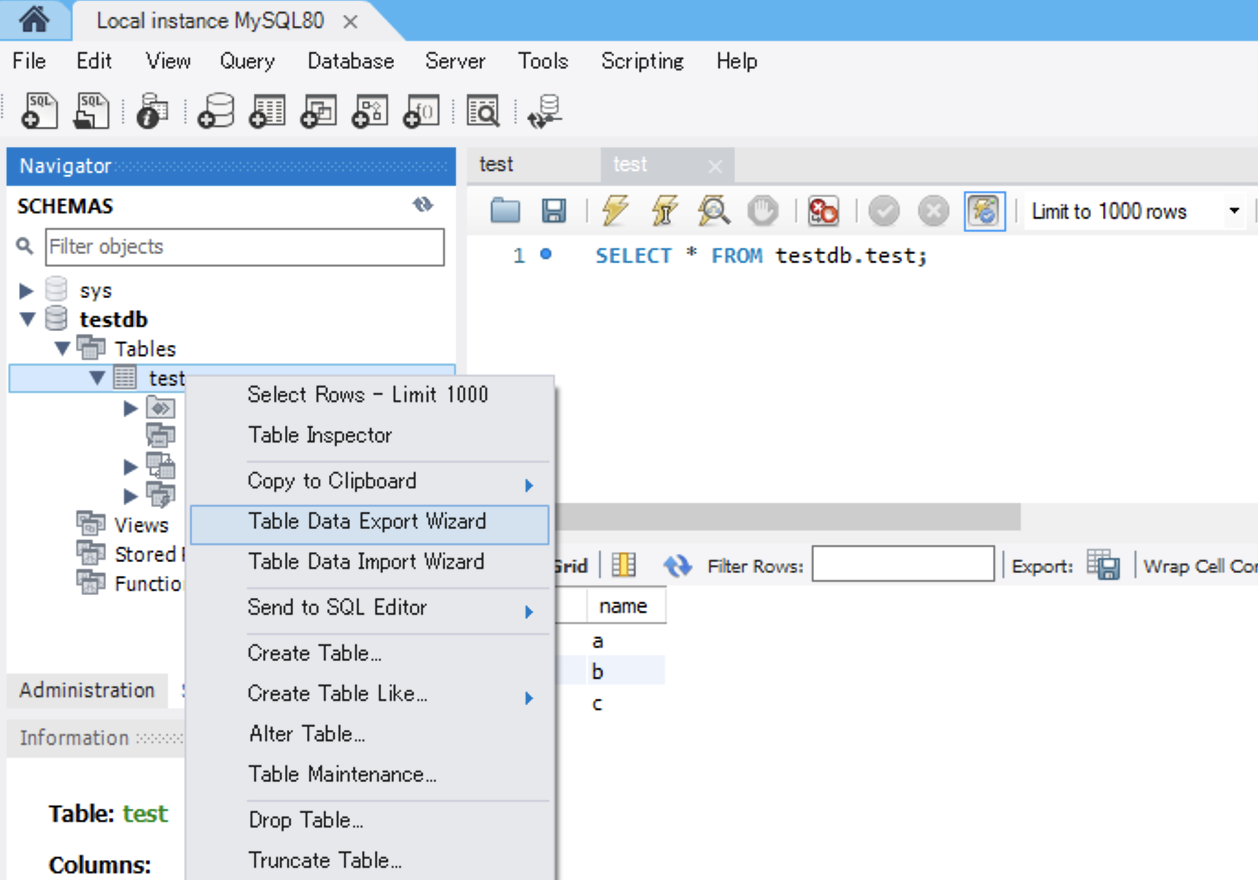Rollback transaction X icon
Viewport: 1258px width, 880px height.
coord(933,210)
